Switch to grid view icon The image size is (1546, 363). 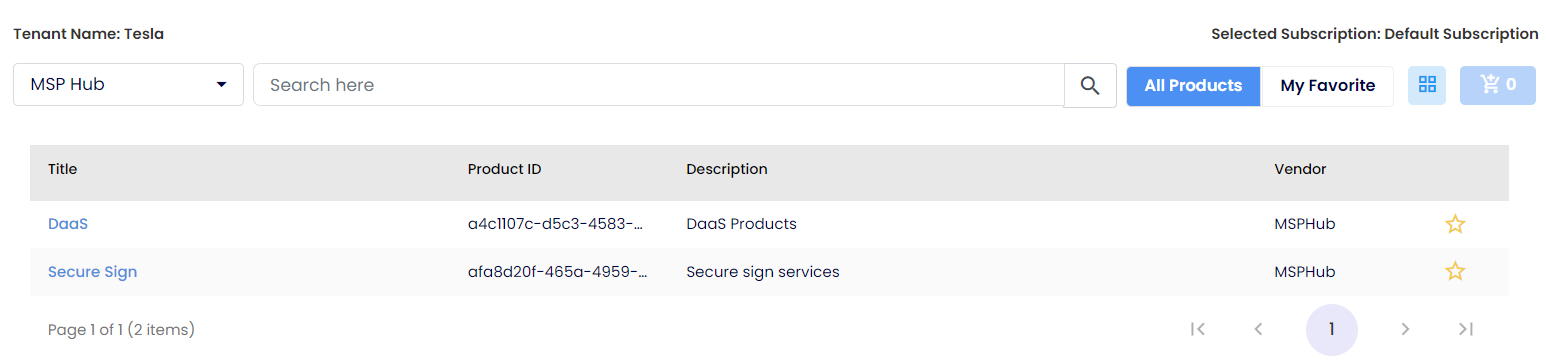(x=1427, y=85)
